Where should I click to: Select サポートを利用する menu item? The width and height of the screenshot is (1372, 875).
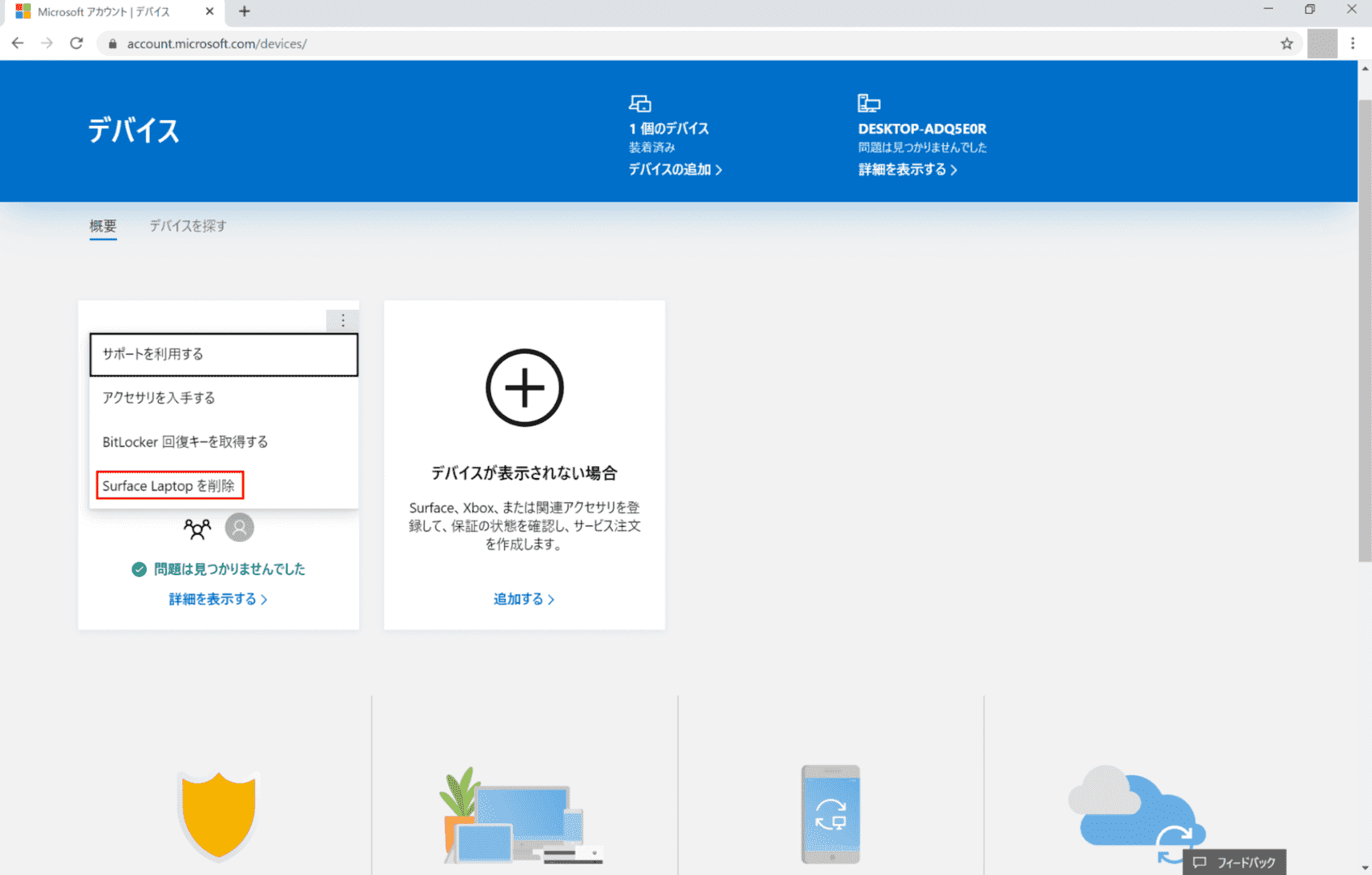click(x=224, y=354)
